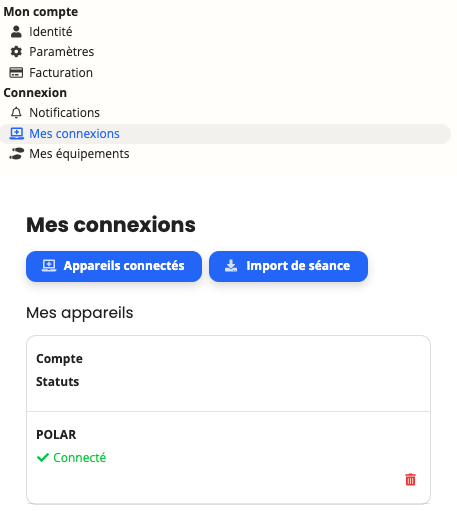Click the credit card icon for Facturation
Screen dimensions: 457x511
click(x=16, y=72)
